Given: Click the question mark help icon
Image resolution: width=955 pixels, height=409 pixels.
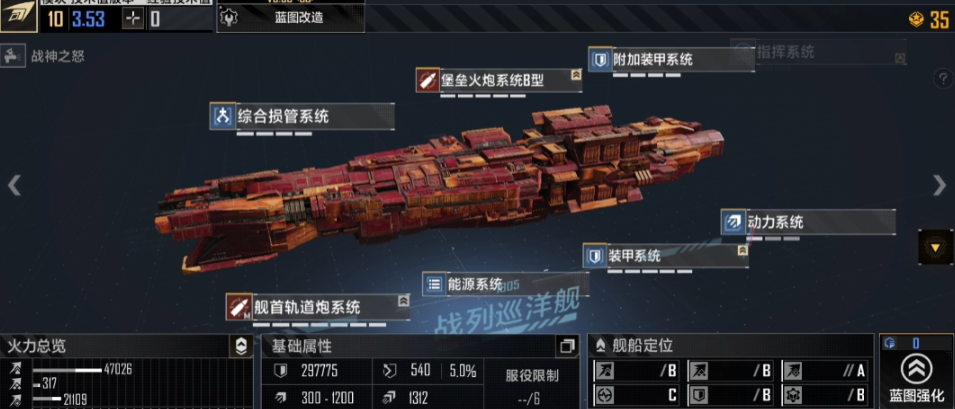Looking at the screenshot, I should click(x=943, y=78).
